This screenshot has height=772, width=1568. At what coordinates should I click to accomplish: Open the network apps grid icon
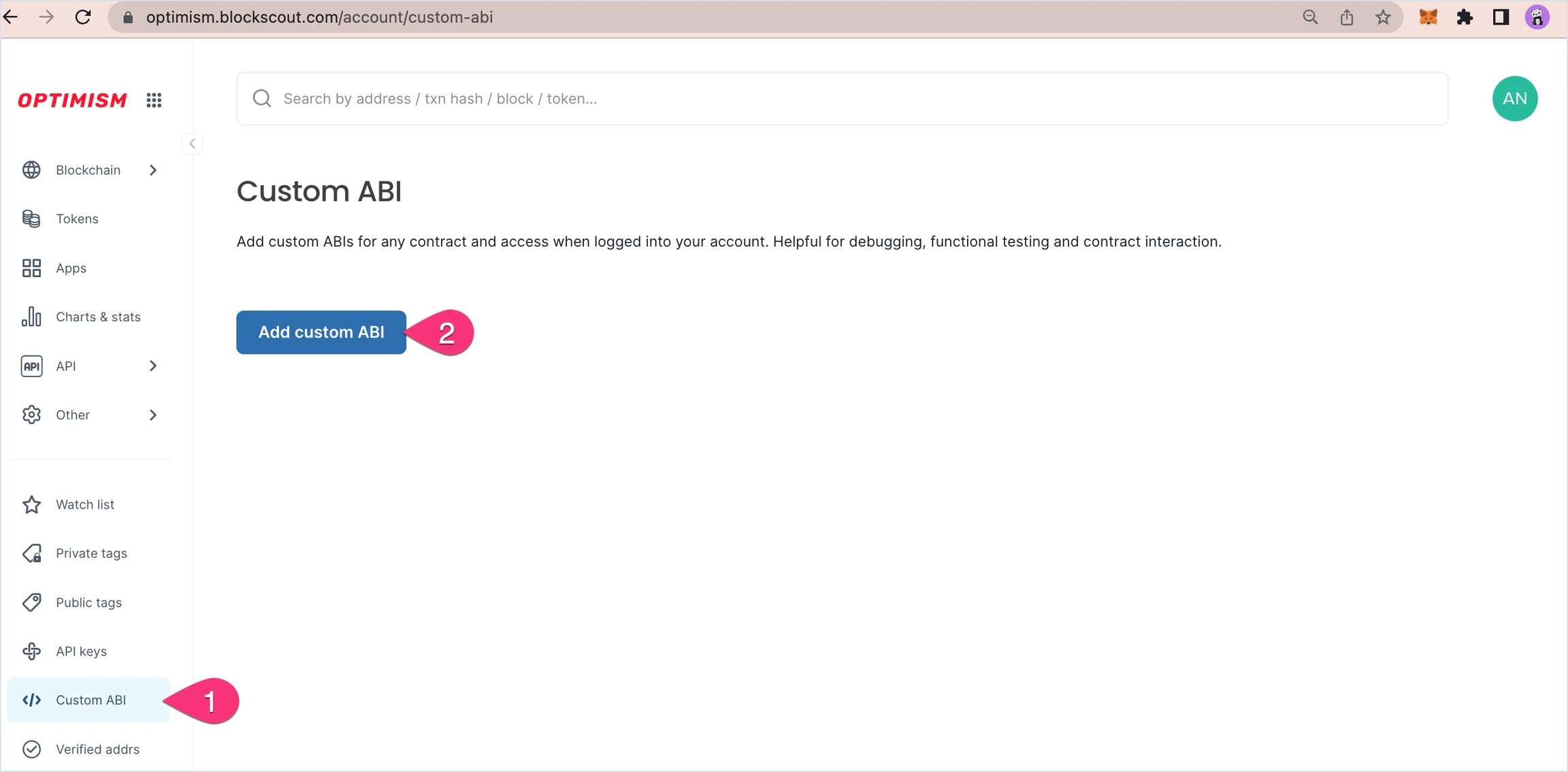point(154,100)
